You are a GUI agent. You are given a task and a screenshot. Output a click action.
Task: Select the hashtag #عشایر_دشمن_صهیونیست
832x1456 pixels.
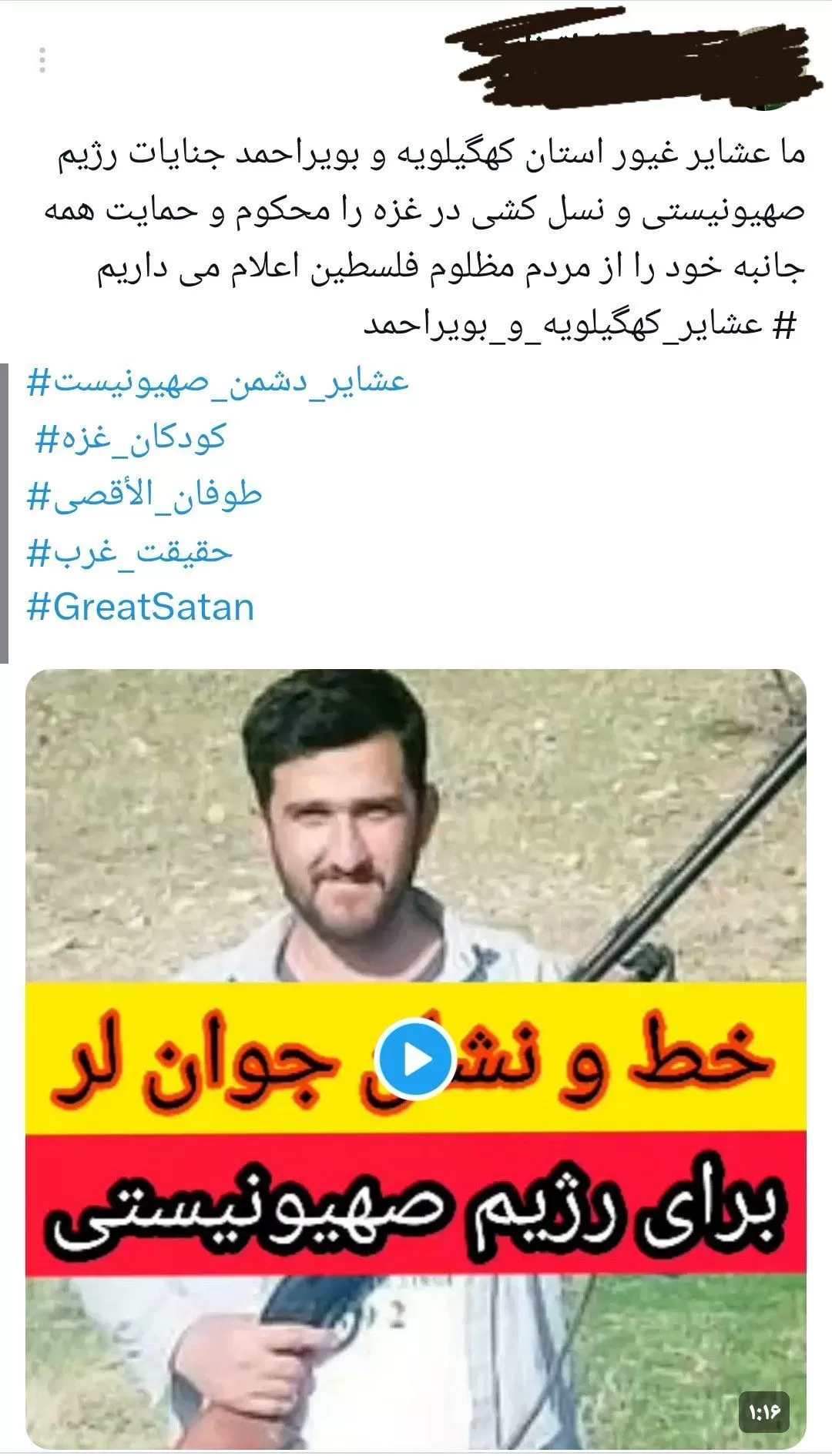click(218, 382)
